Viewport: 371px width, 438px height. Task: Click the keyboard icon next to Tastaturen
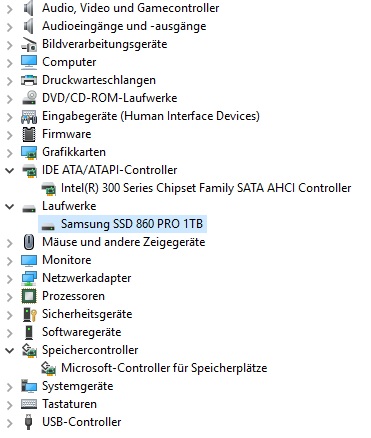click(29, 404)
